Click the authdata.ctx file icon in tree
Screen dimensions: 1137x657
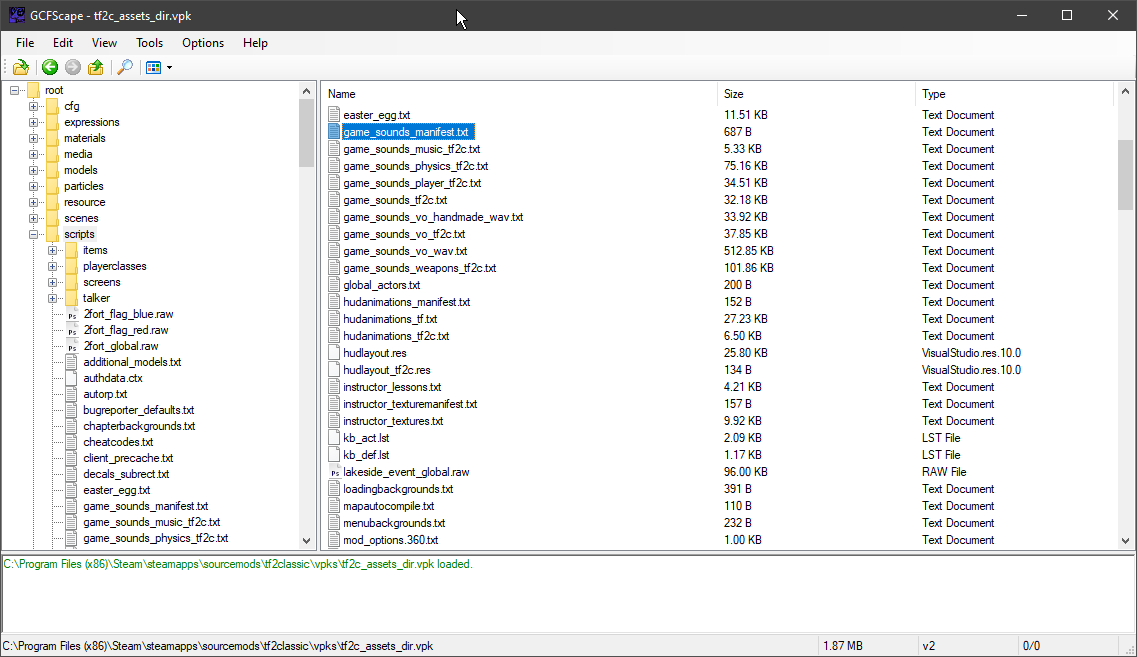[x=71, y=378]
